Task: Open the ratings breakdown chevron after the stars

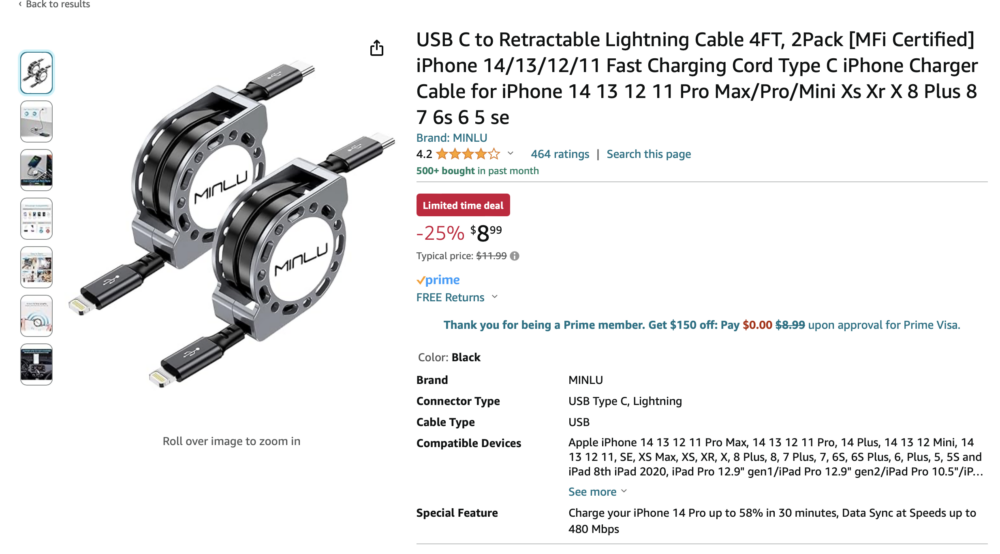Action: click(510, 154)
